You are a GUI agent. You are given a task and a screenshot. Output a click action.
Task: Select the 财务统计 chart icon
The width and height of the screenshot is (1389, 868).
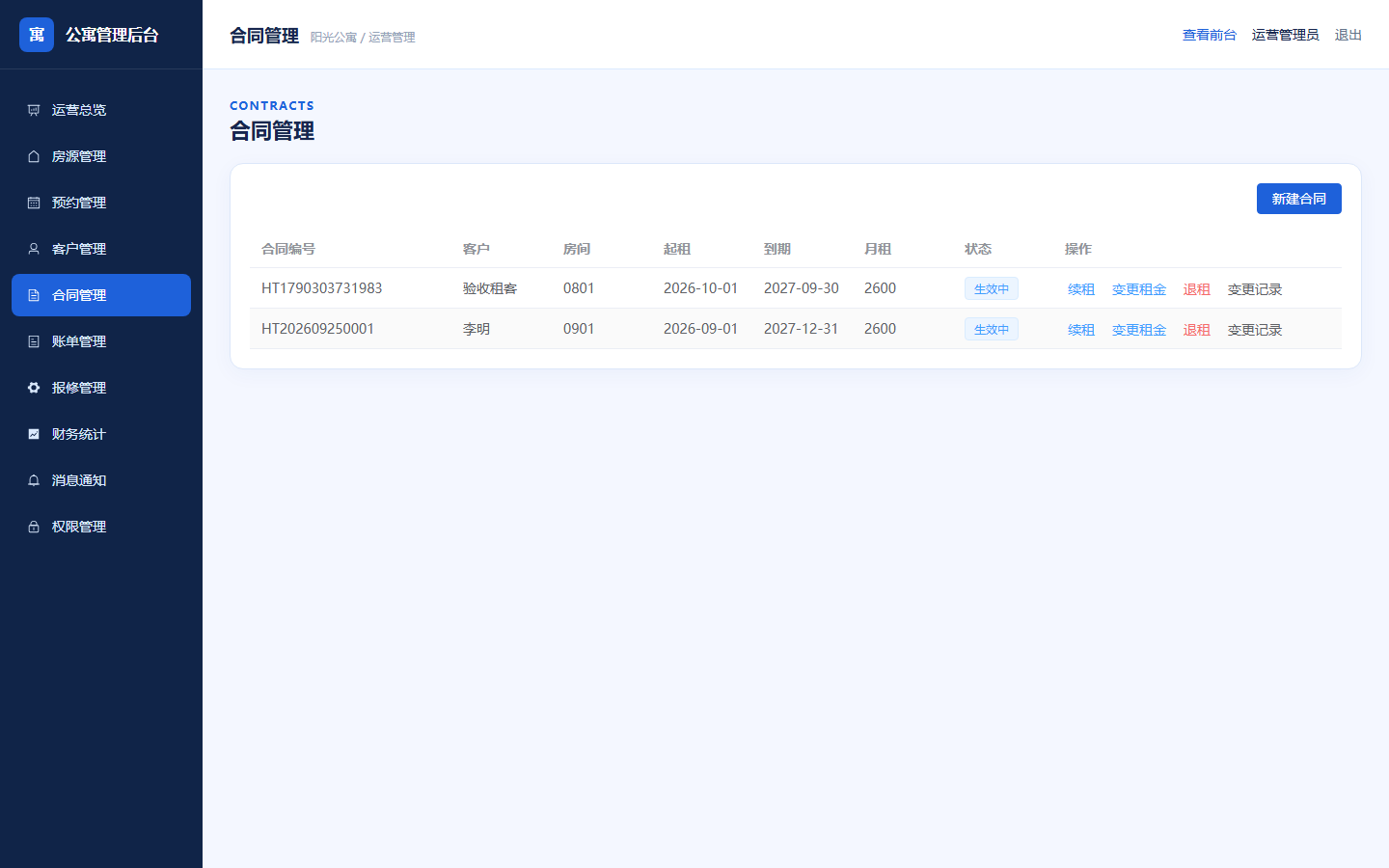click(x=34, y=434)
